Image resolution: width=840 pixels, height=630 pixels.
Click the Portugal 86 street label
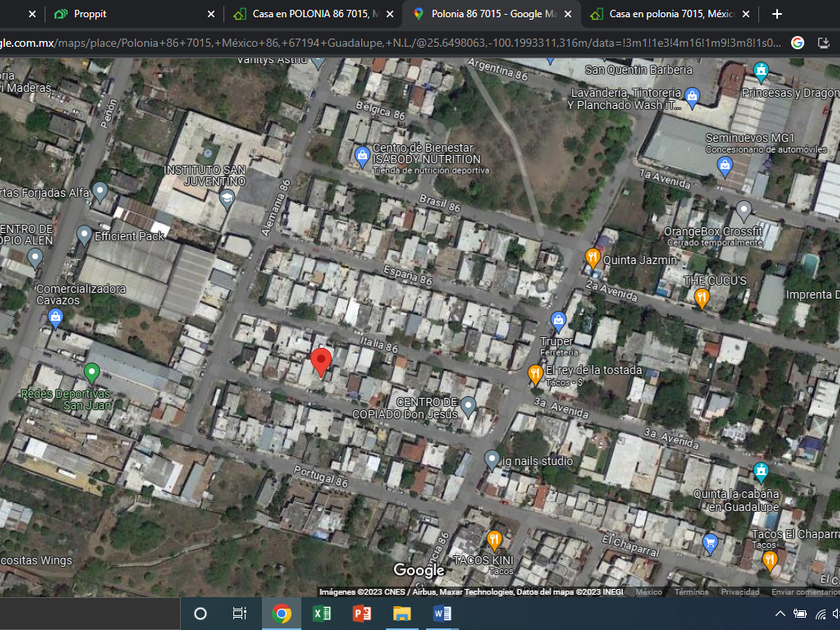point(320,476)
